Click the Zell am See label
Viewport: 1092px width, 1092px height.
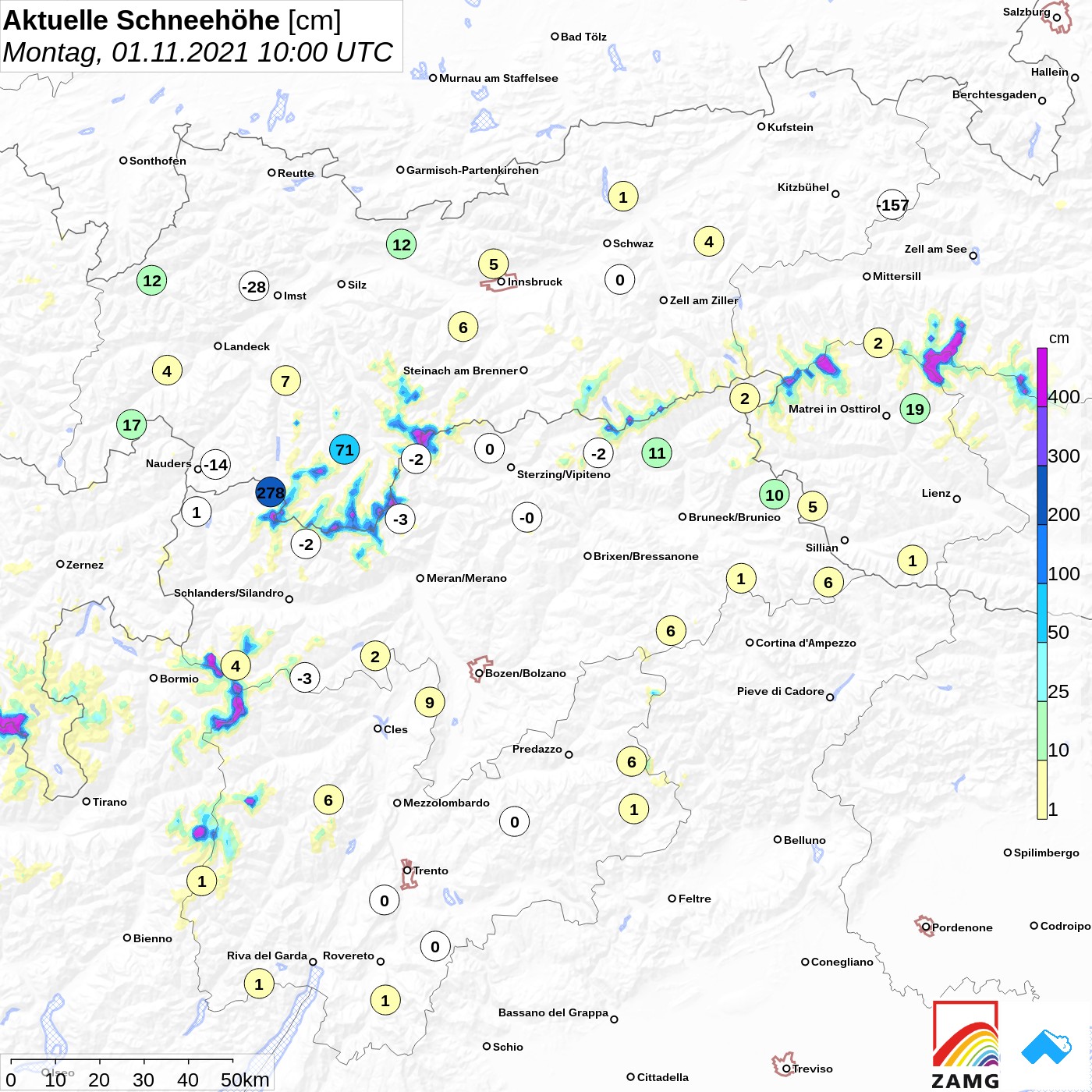pos(935,249)
